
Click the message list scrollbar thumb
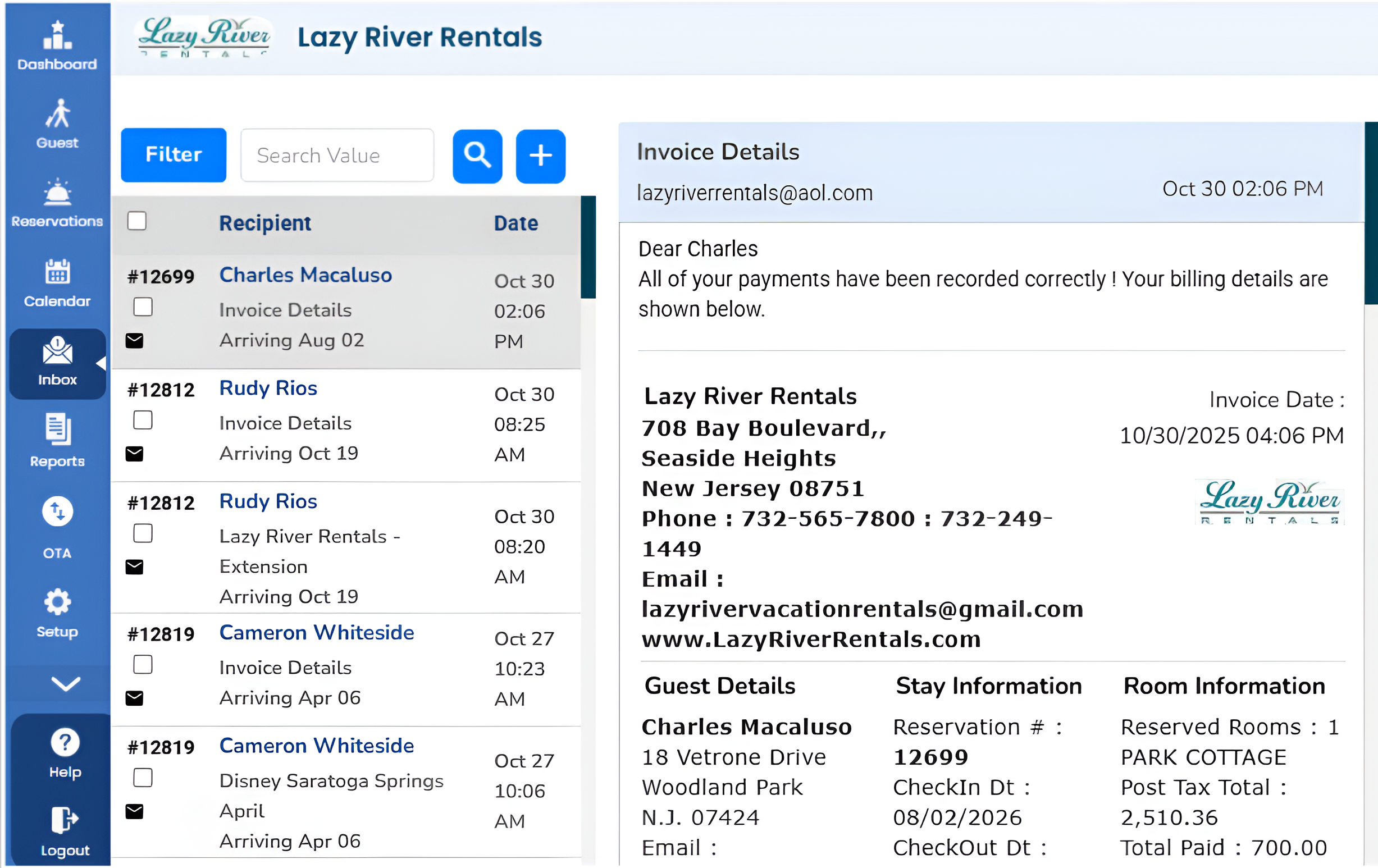588,246
